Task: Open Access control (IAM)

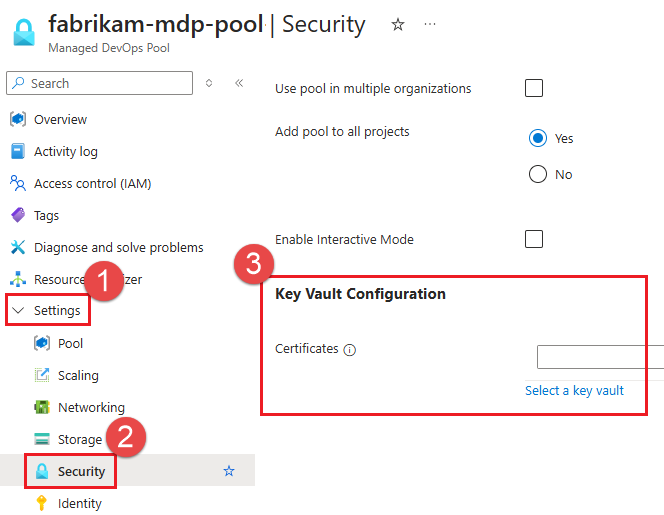Action: [x=93, y=183]
